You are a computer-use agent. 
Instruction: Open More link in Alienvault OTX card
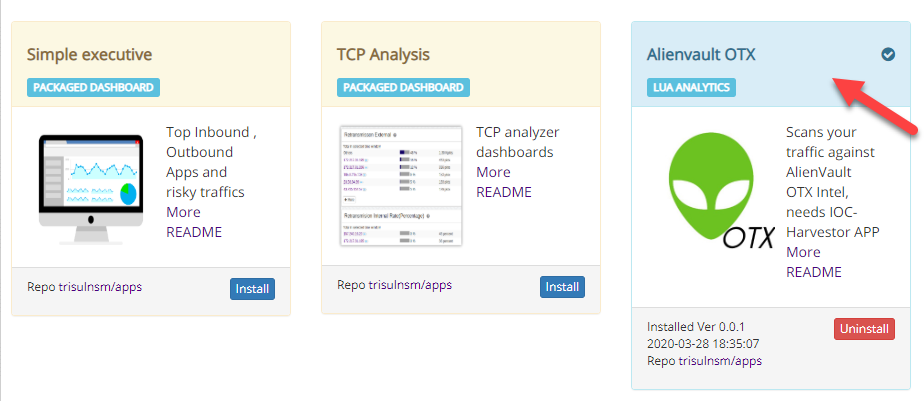803,252
